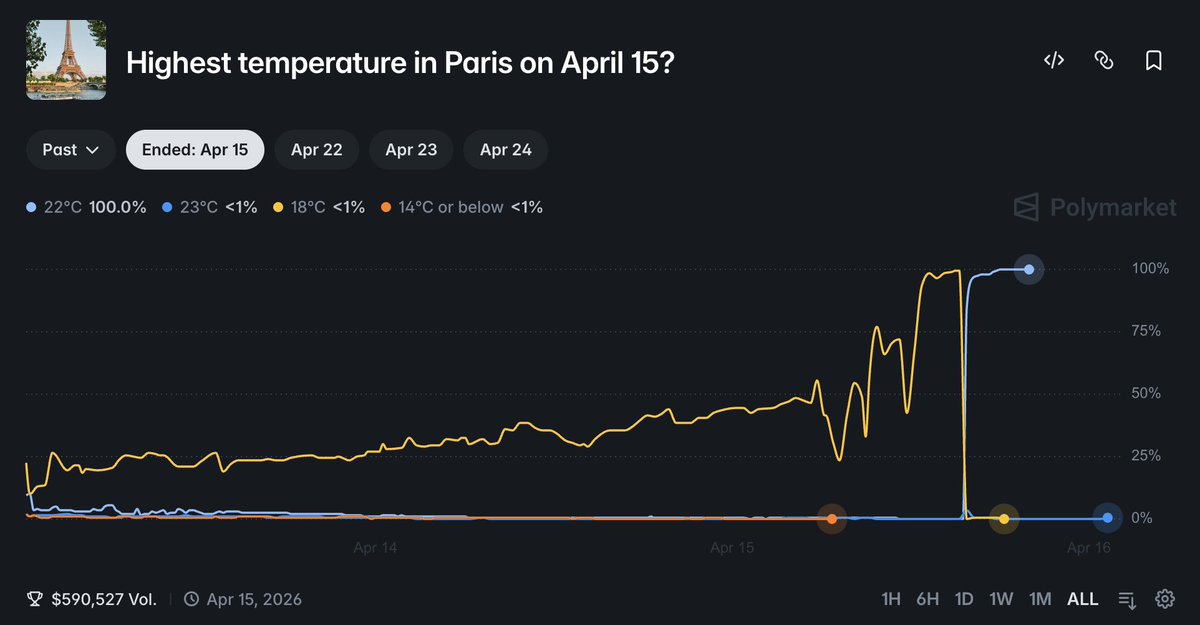Click the clock icon next to resolution date

click(190, 599)
